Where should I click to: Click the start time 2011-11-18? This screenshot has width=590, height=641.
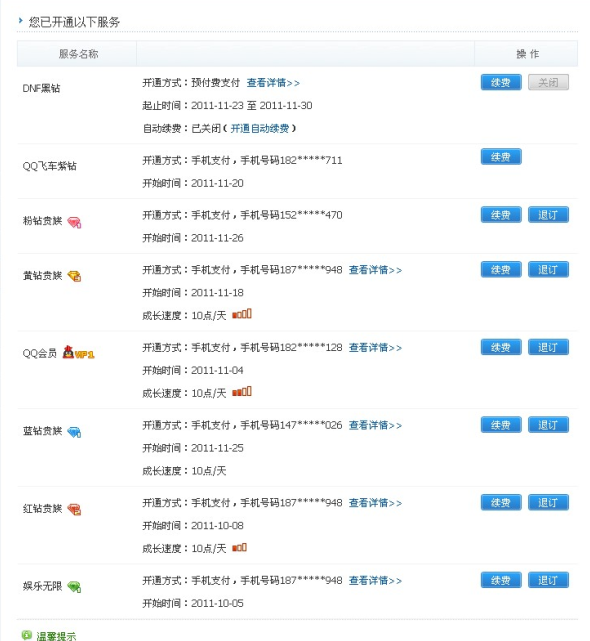click(x=217, y=293)
